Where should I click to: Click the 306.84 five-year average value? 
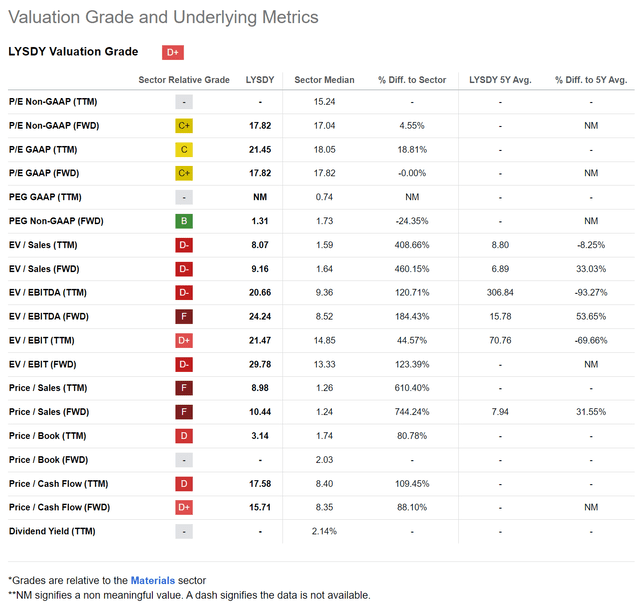coord(500,292)
